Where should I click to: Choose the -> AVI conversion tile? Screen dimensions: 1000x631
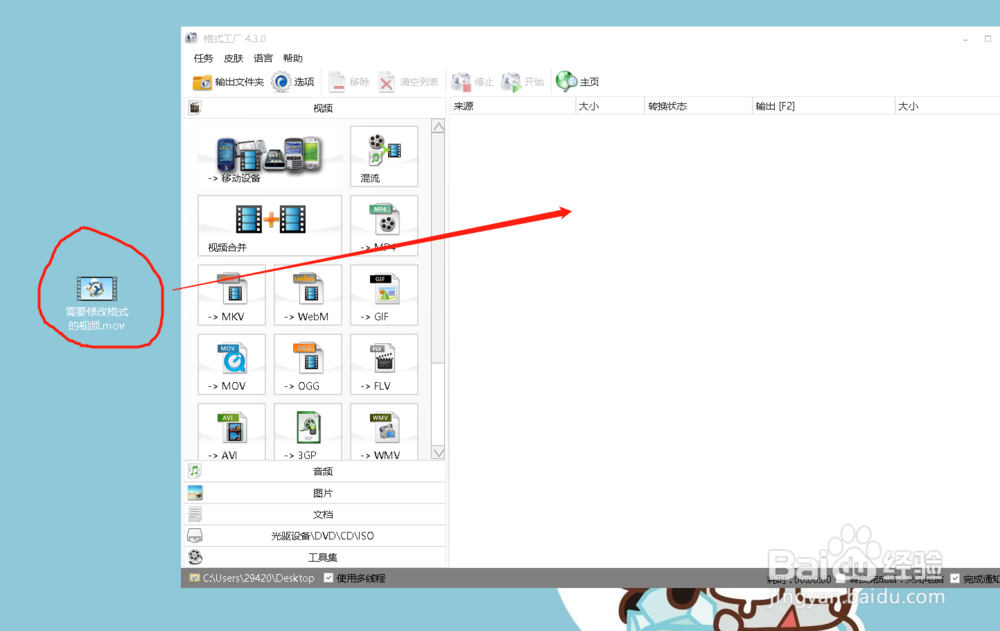[x=232, y=431]
